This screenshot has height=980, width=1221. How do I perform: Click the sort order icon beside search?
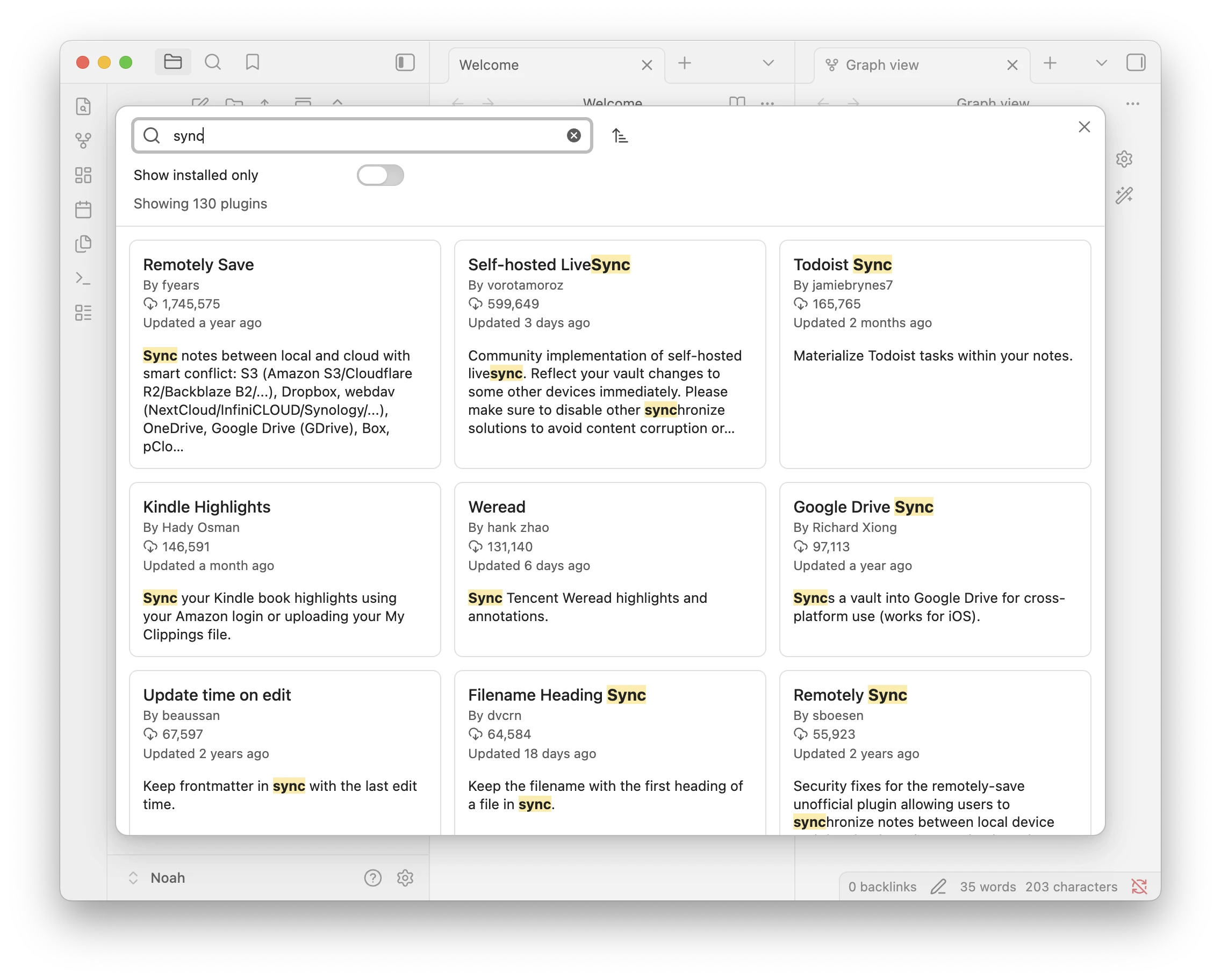[620, 136]
